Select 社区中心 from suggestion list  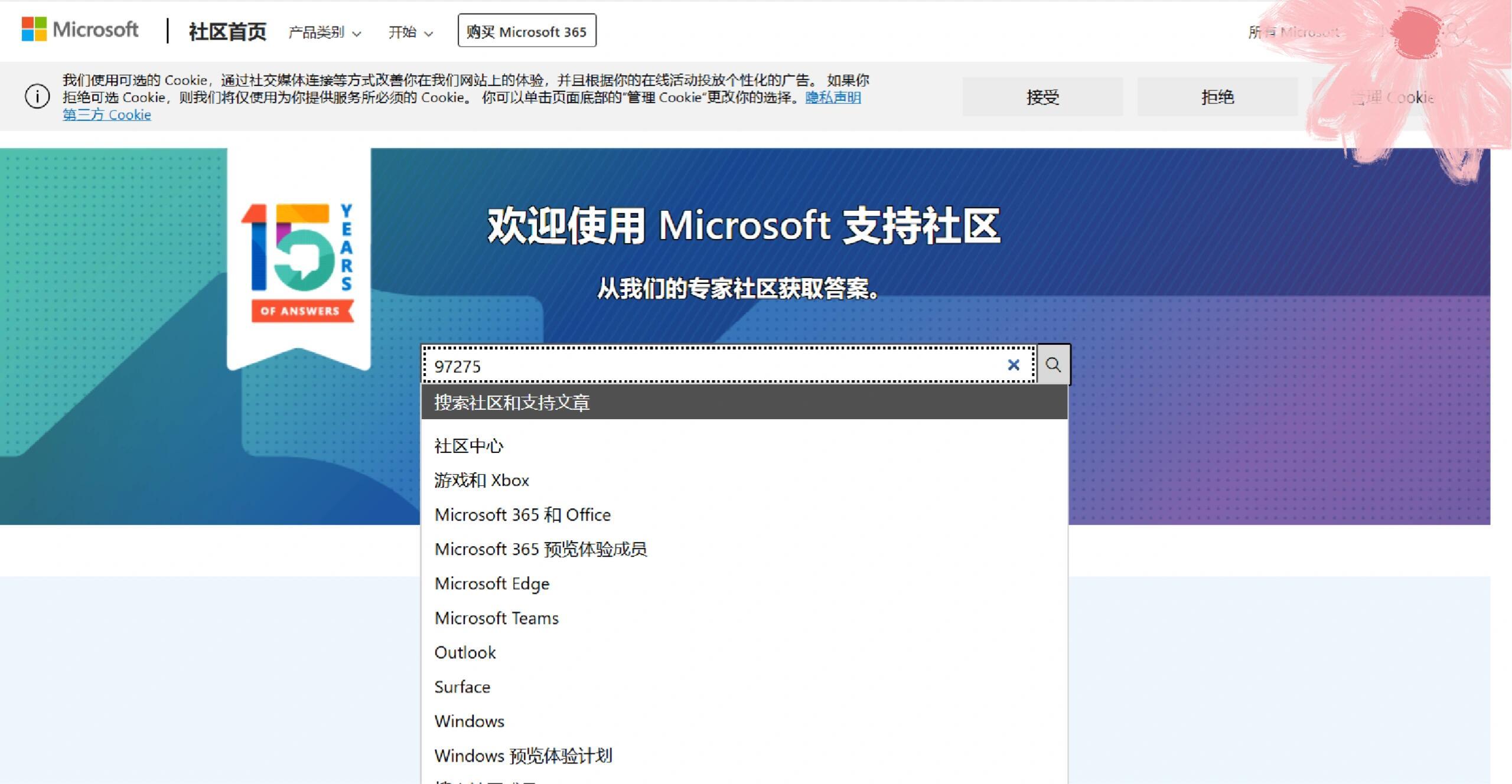point(469,446)
